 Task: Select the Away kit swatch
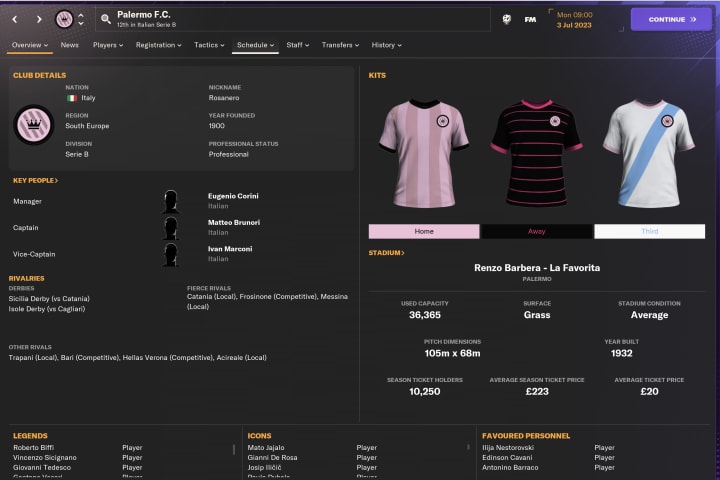click(x=536, y=231)
